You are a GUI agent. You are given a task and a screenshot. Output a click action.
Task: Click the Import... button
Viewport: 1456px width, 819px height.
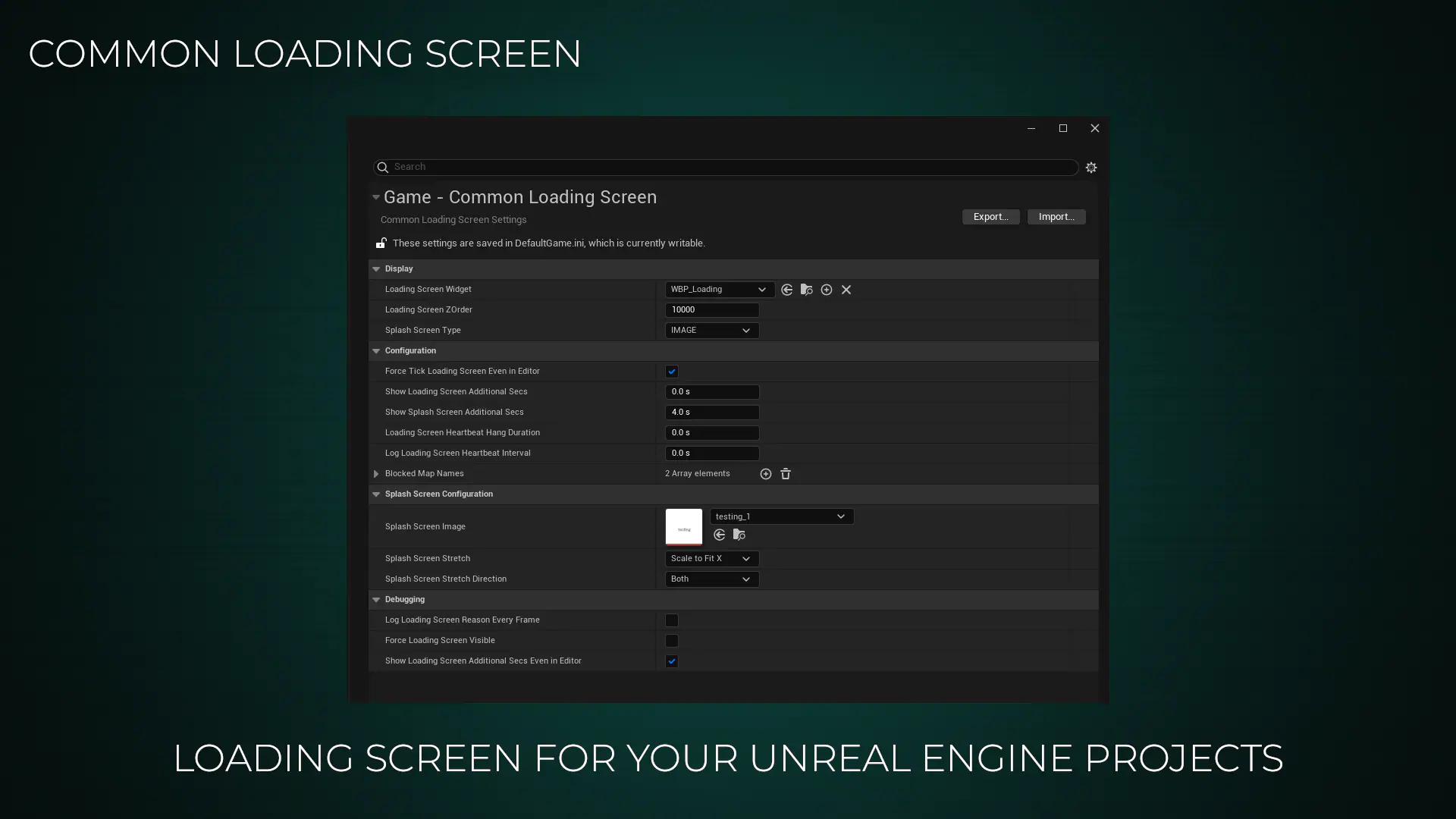pyautogui.click(x=1056, y=217)
